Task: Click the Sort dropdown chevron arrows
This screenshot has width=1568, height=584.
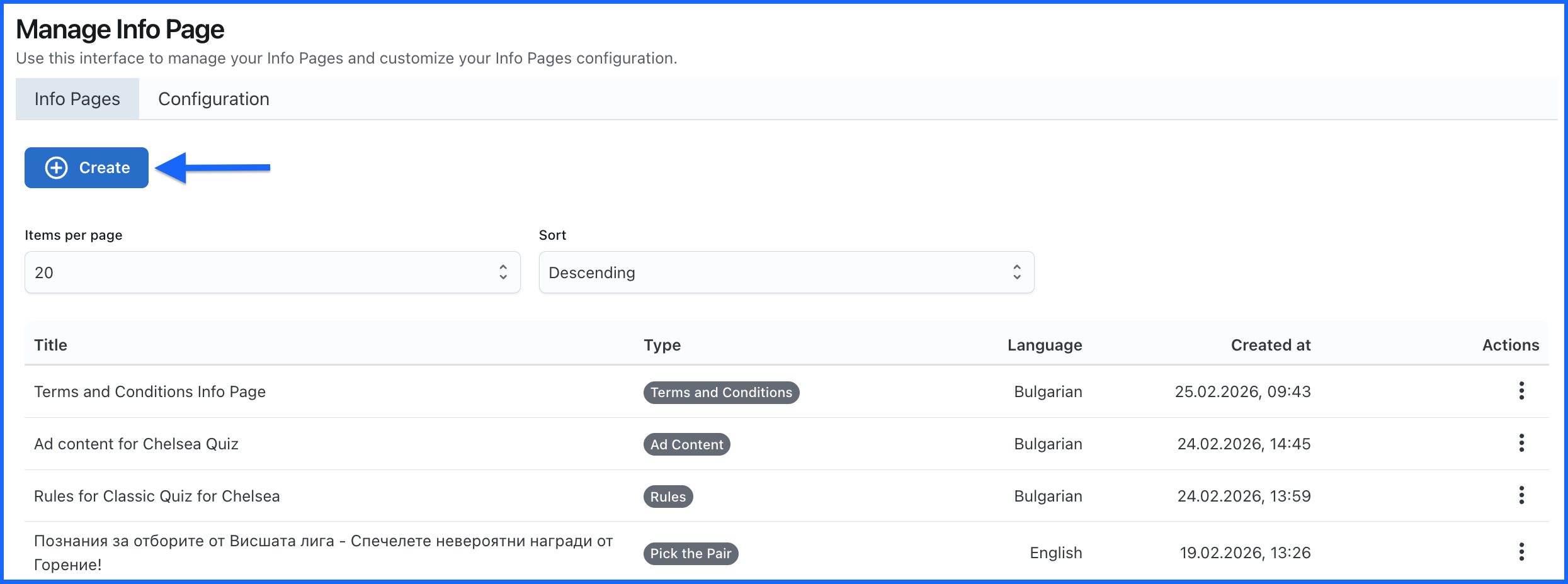Action: [x=1016, y=272]
